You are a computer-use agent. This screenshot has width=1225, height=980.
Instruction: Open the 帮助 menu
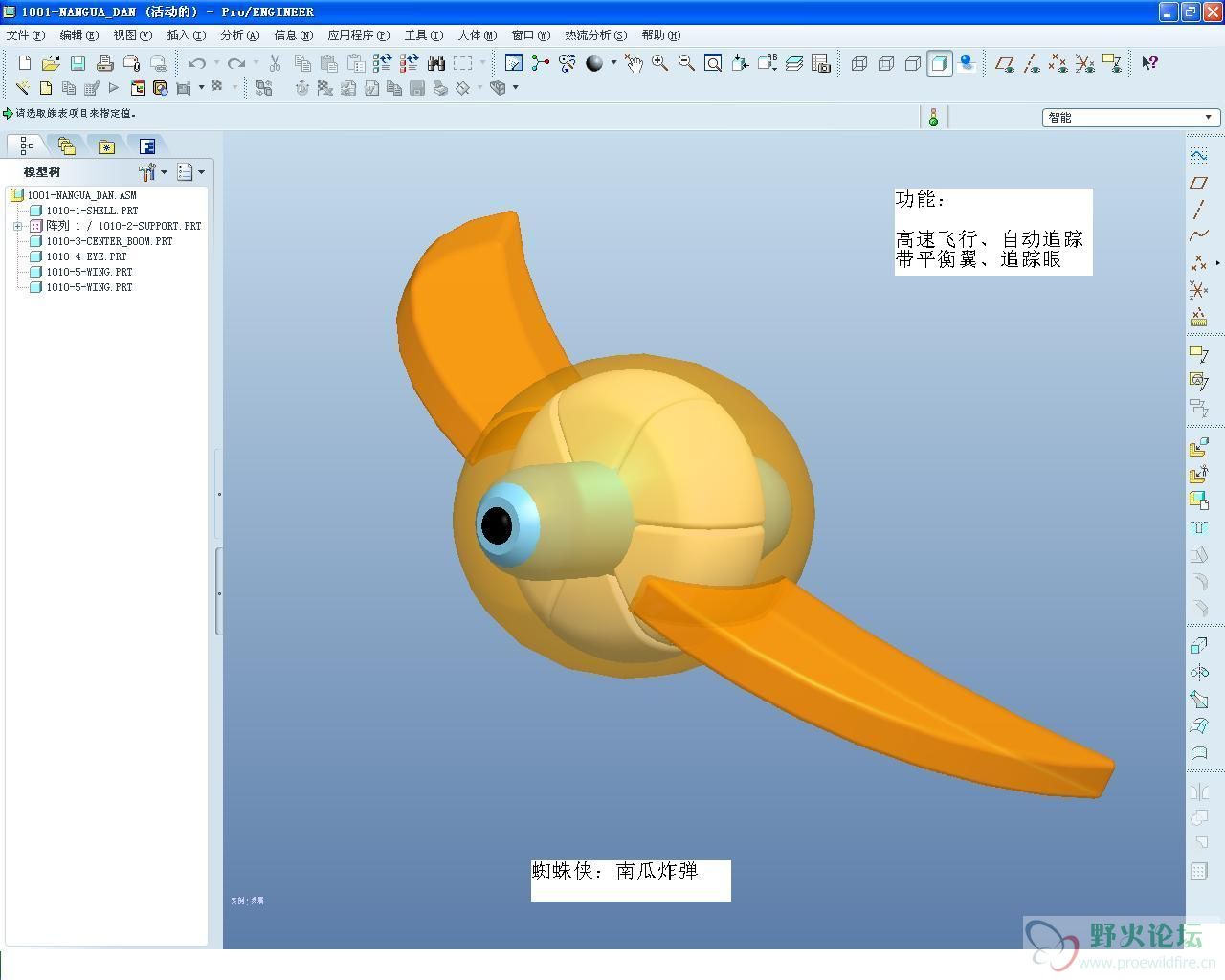click(x=661, y=35)
